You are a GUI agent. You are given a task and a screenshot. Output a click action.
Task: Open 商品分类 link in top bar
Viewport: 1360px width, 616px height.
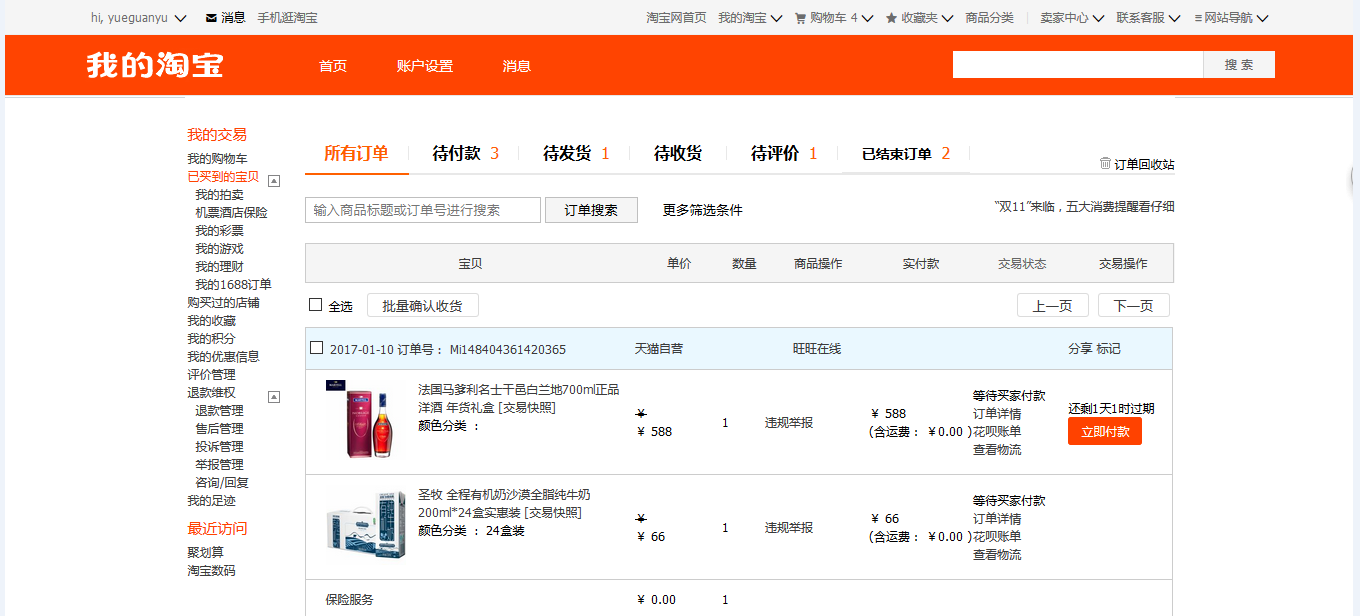(989, 18)
